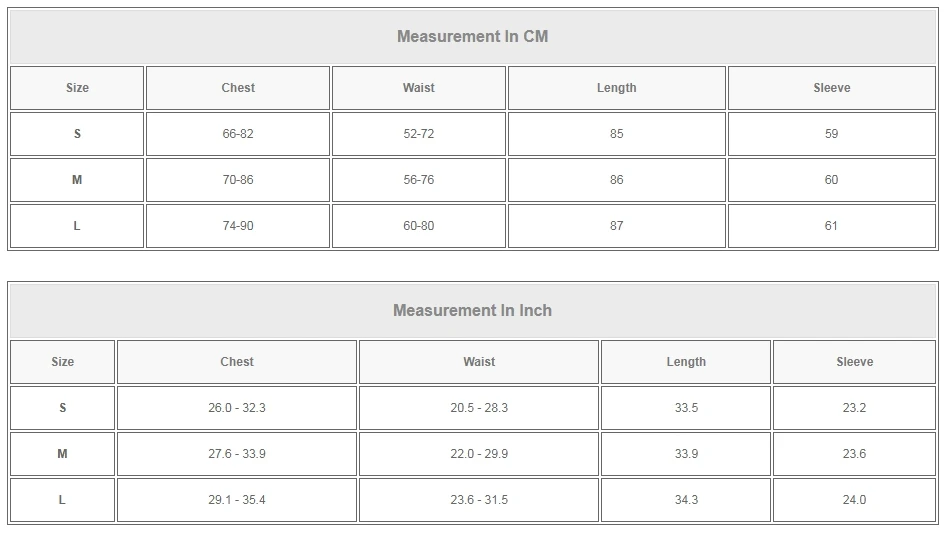The image size is (947, 536).
Task: Click the 74-90 chest value
Action: click(238, 226)
